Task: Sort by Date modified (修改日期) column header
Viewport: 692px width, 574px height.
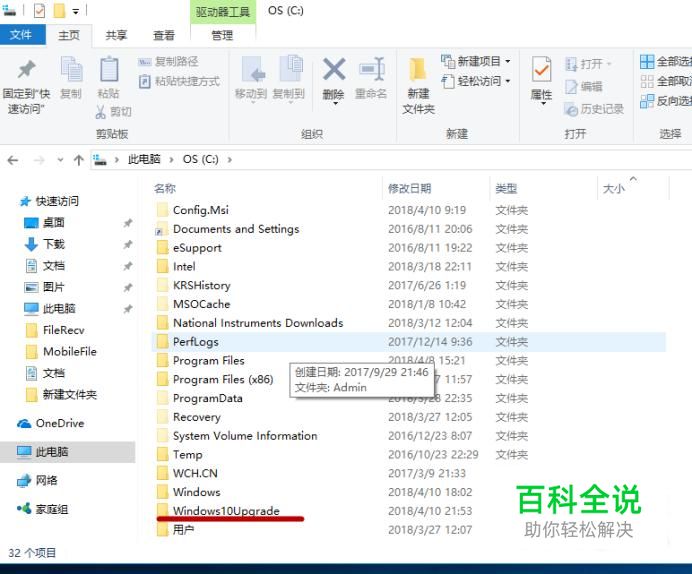Action: point(410,189)
